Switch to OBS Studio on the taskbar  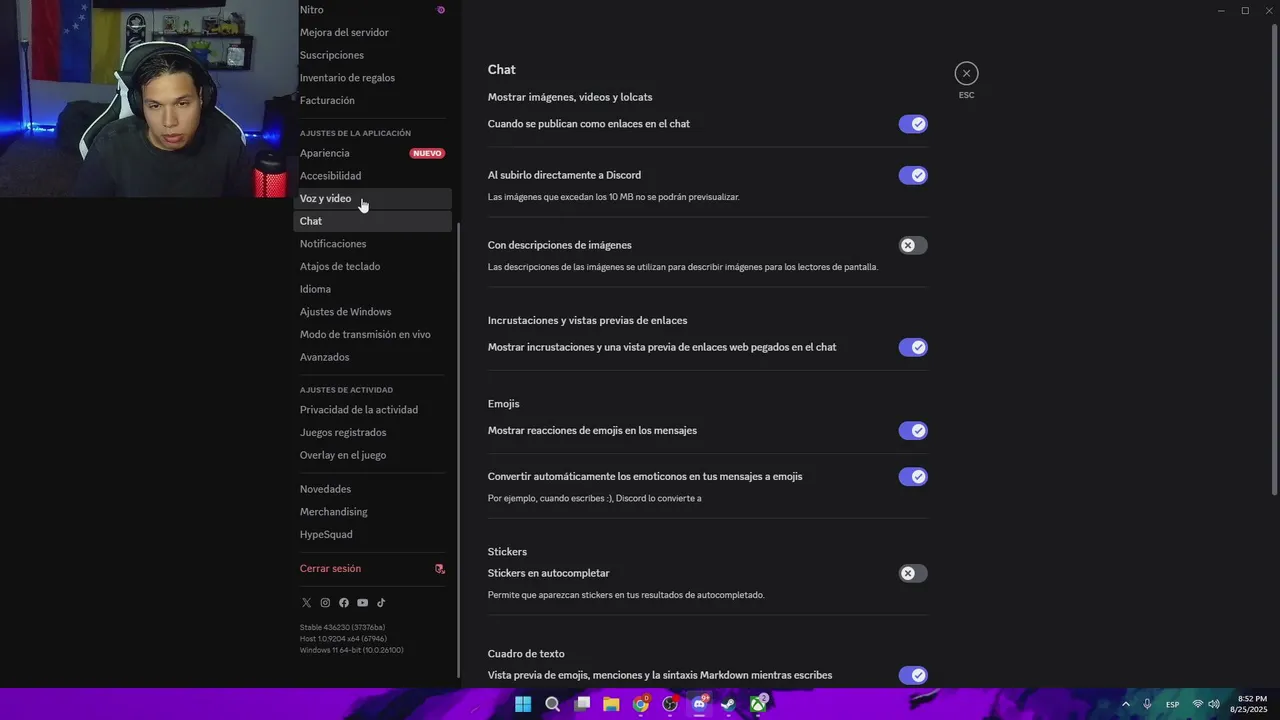tap(670, 704)
